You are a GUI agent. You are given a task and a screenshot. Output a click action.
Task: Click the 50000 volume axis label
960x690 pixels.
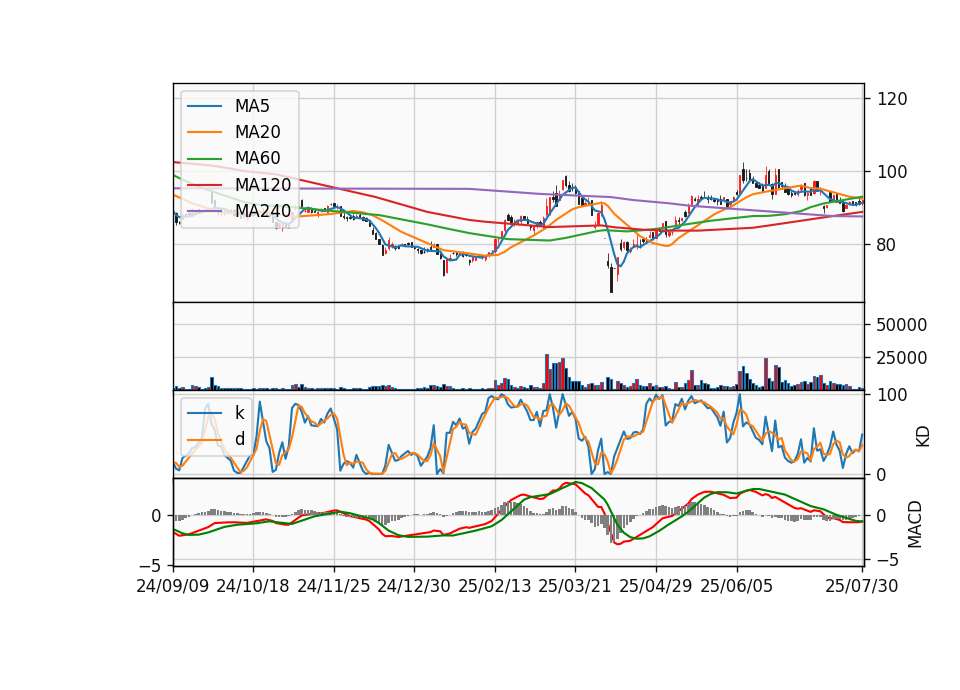(x=901, y=325)
